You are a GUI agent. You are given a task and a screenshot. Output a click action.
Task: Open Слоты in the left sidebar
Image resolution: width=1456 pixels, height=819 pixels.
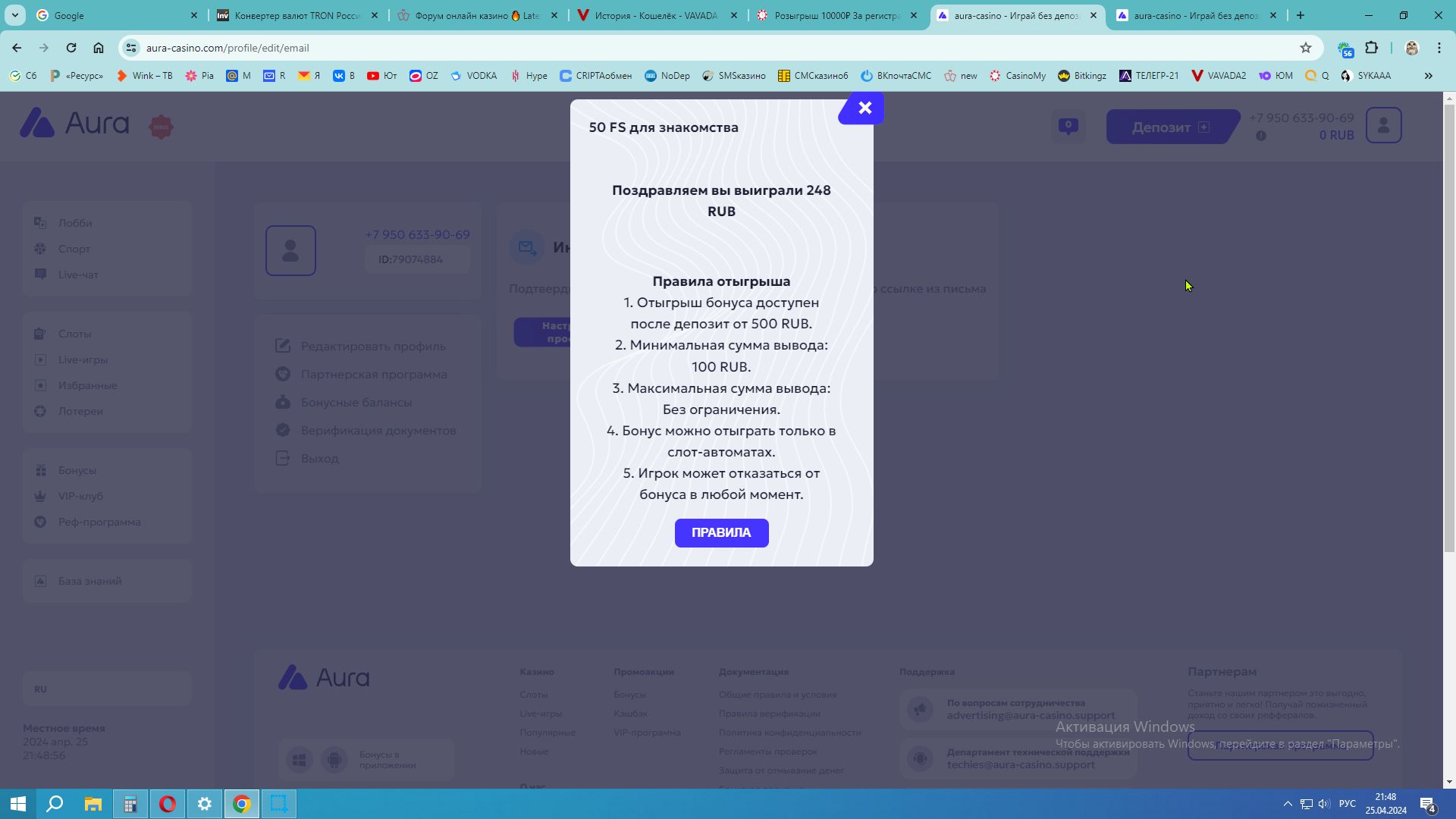click(x=74, y=334)
